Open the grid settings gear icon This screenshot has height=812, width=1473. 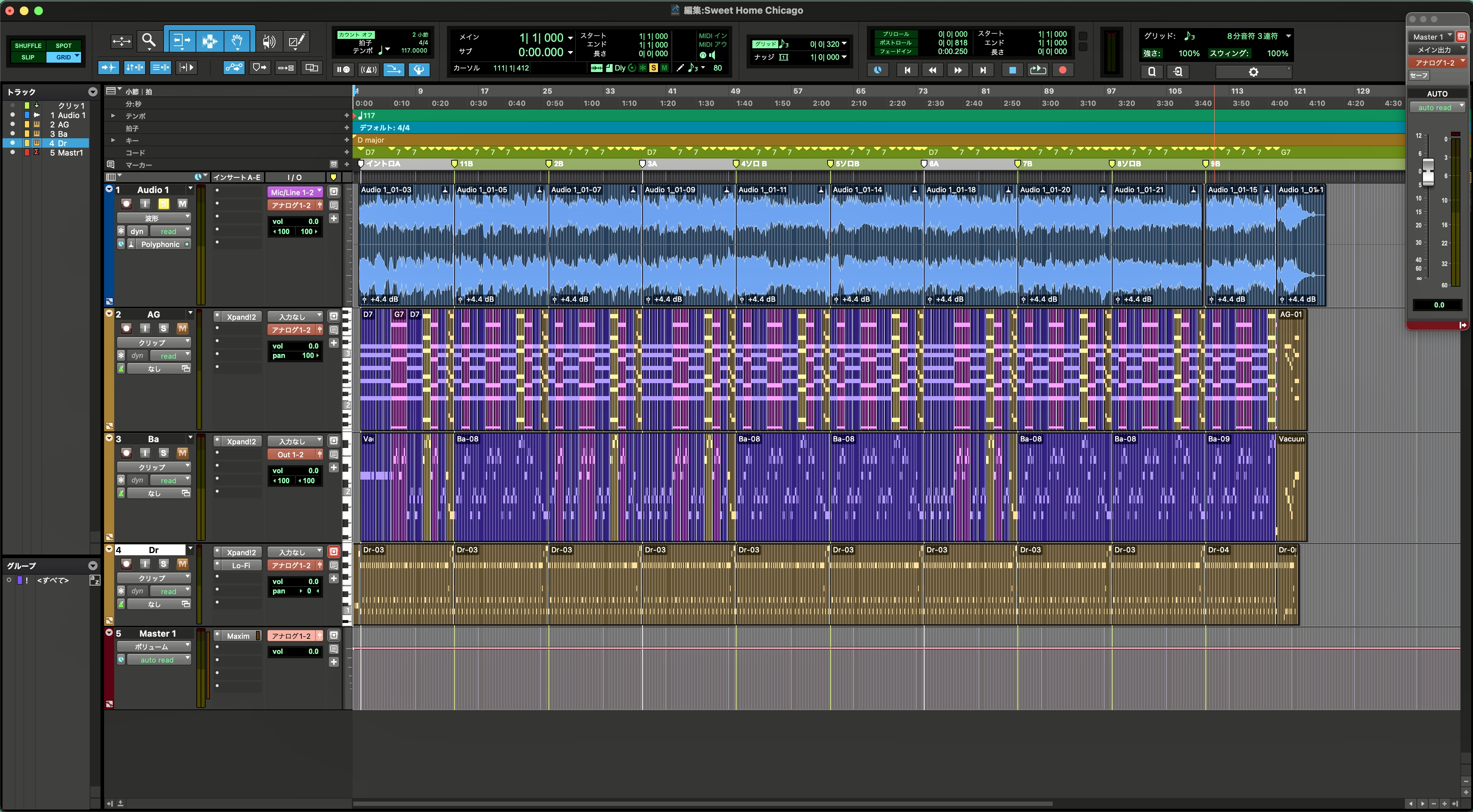1253,72
